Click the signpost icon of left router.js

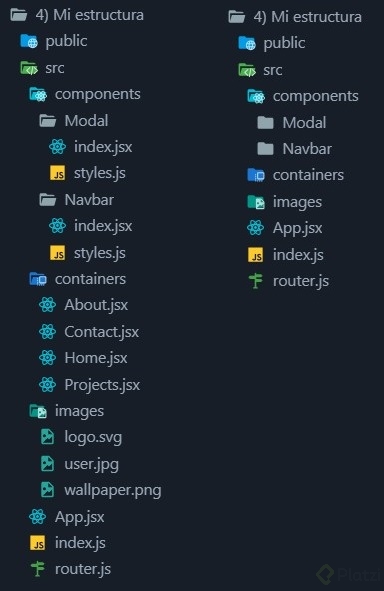point(38,569)
